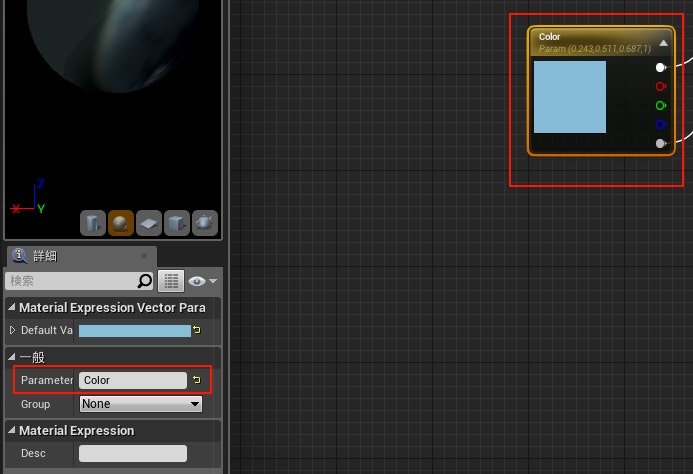The height and width of the screenshot is (474, 693).
Task: Open the Group dropdown set to None
Action: pos(141,404)
